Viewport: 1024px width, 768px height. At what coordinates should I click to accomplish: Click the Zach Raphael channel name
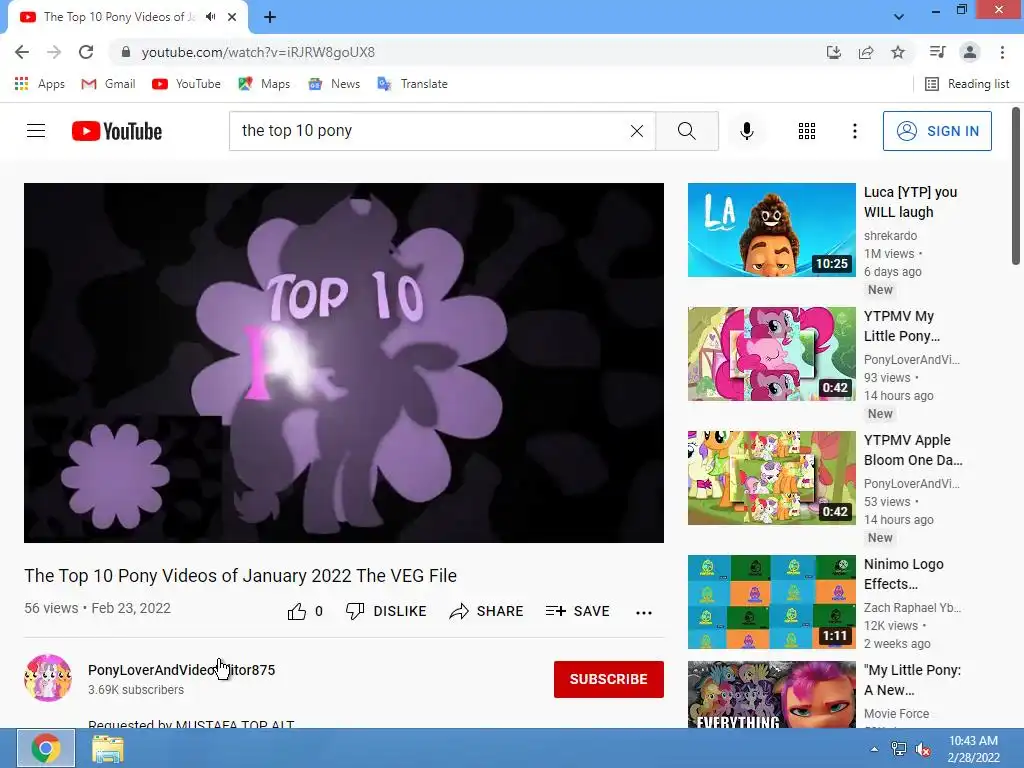[912, 607]
